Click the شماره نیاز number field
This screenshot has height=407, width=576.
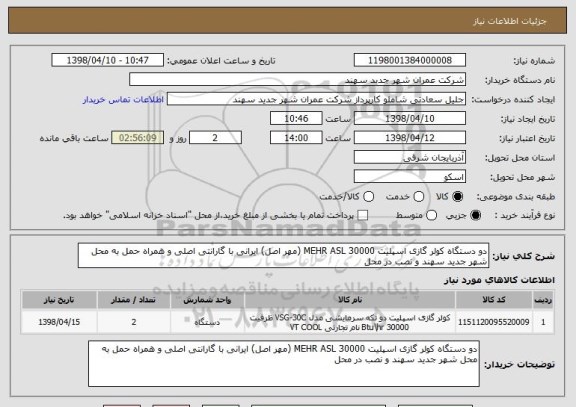[x=410, y=60]
